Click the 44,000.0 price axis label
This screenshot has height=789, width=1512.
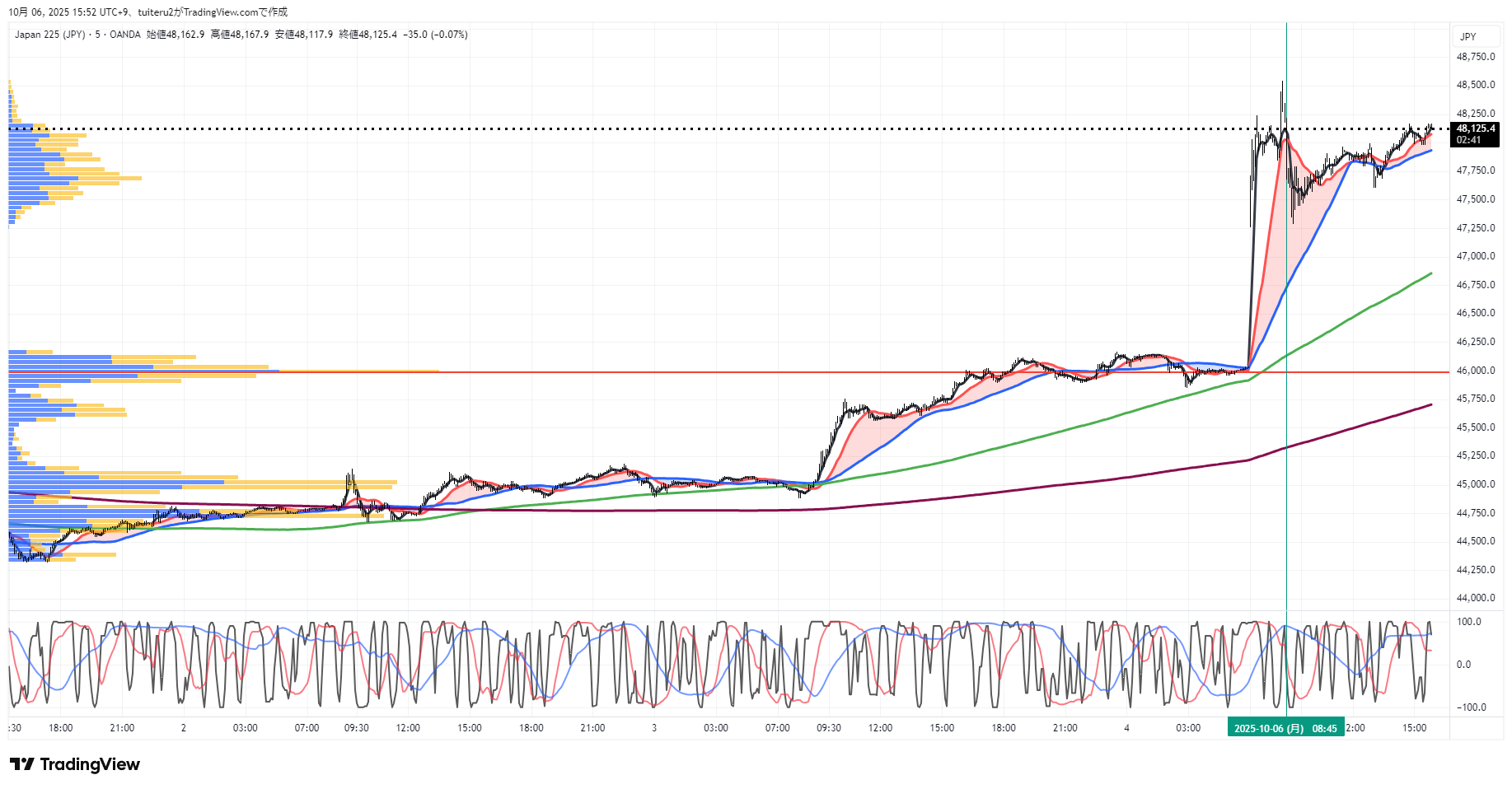(1475, 598)
